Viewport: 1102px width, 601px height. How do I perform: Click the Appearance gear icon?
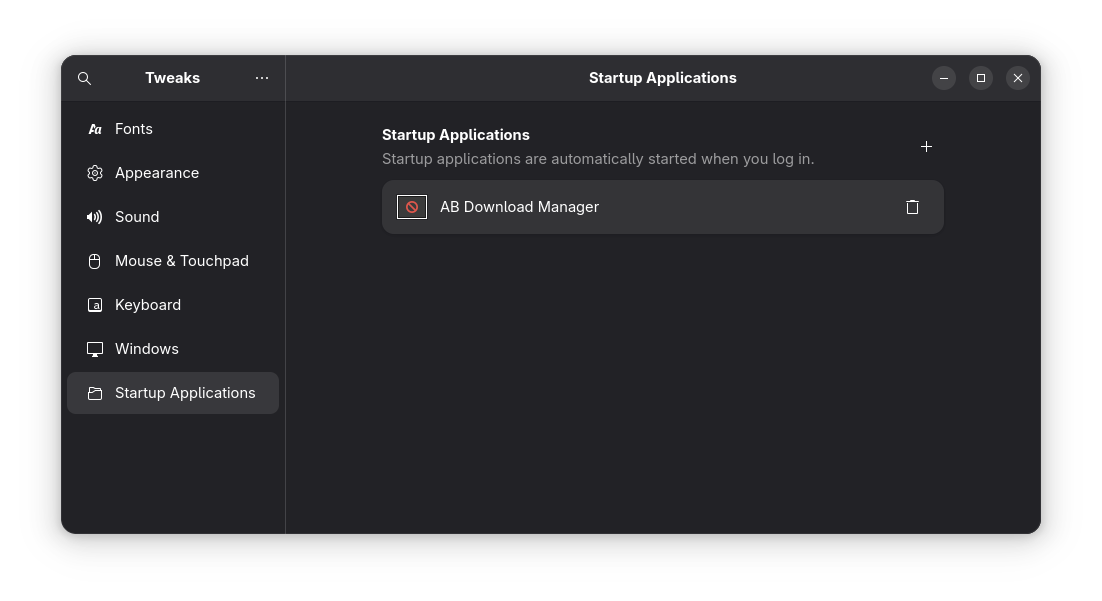point(95,173)
